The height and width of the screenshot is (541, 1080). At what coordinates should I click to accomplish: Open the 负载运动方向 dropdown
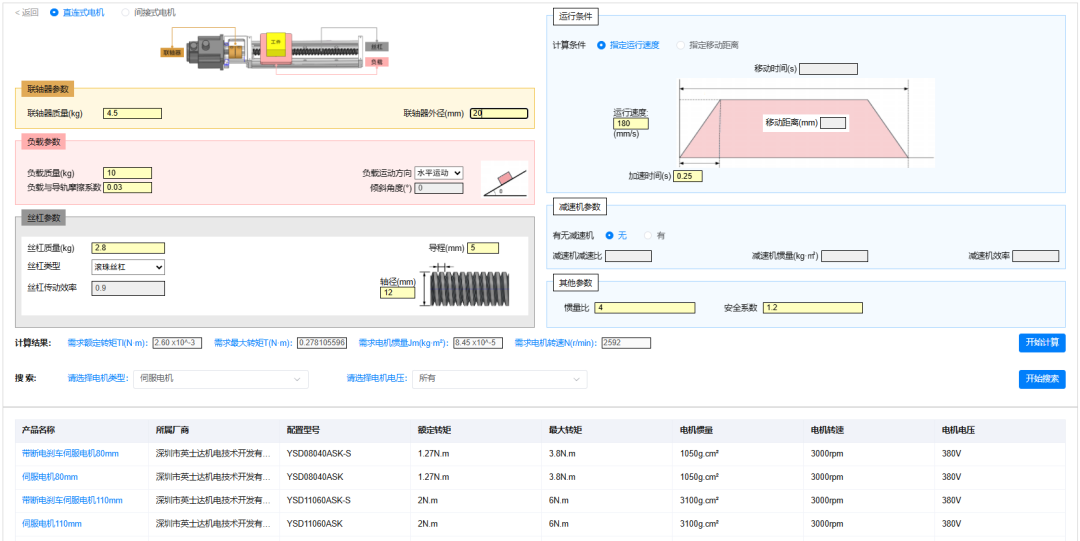439,172
